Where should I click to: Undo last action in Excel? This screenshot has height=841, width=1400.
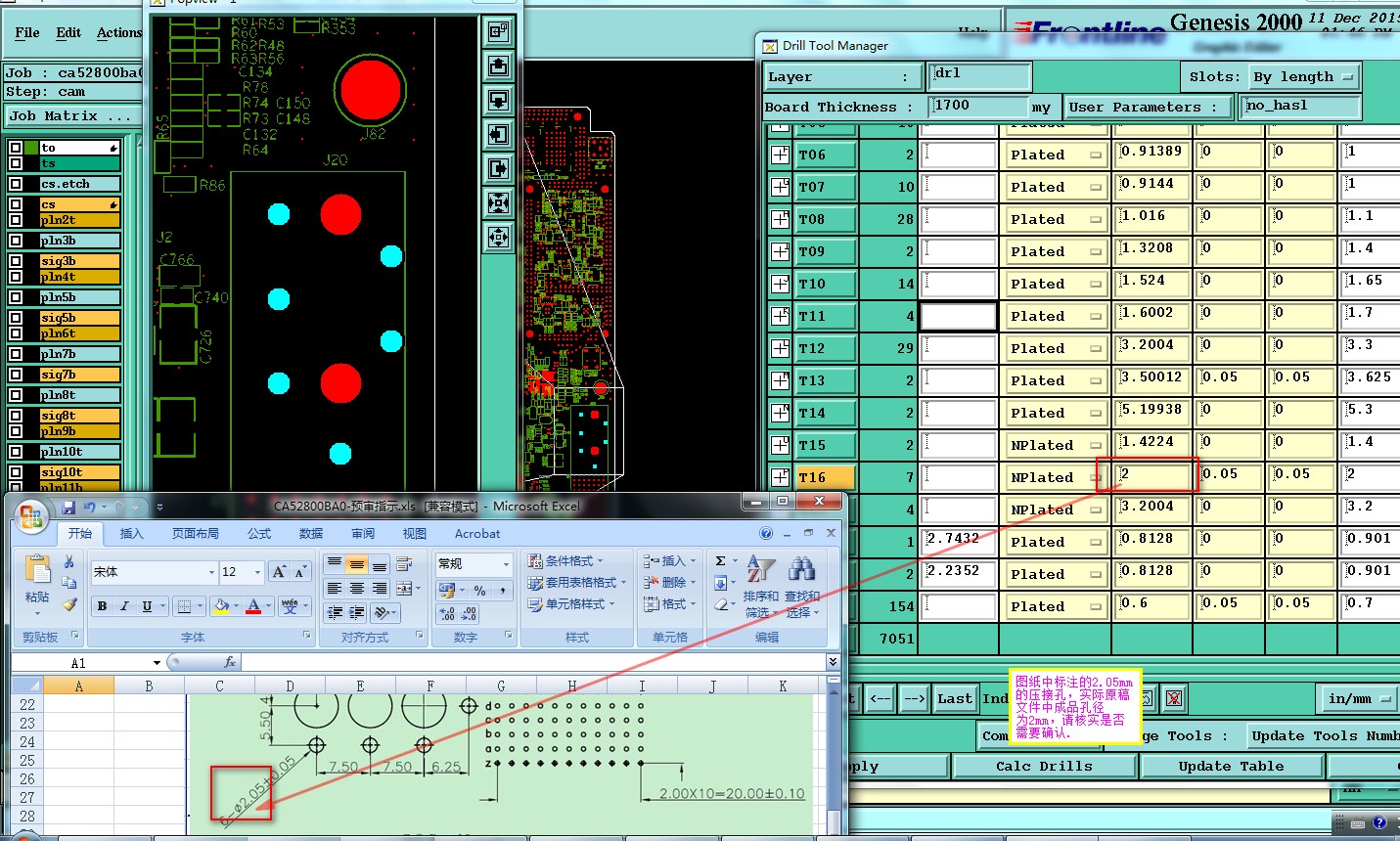89,507
